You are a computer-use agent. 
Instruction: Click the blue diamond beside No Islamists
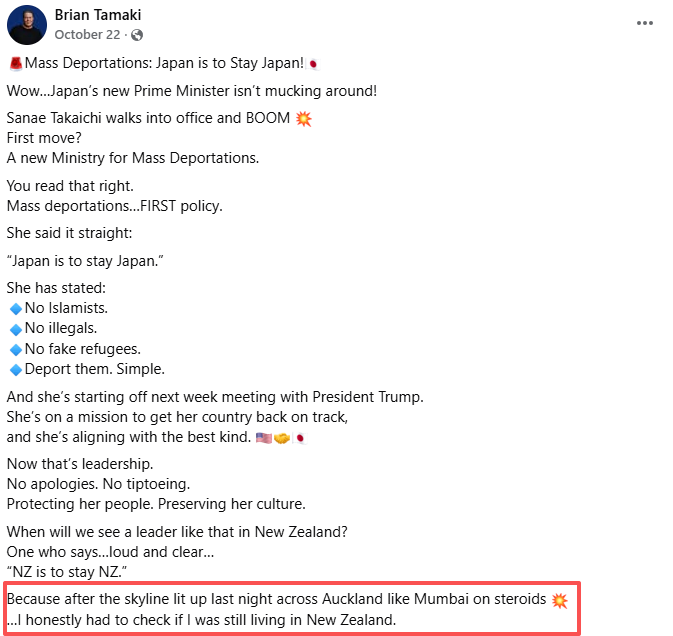coord(15,308)
